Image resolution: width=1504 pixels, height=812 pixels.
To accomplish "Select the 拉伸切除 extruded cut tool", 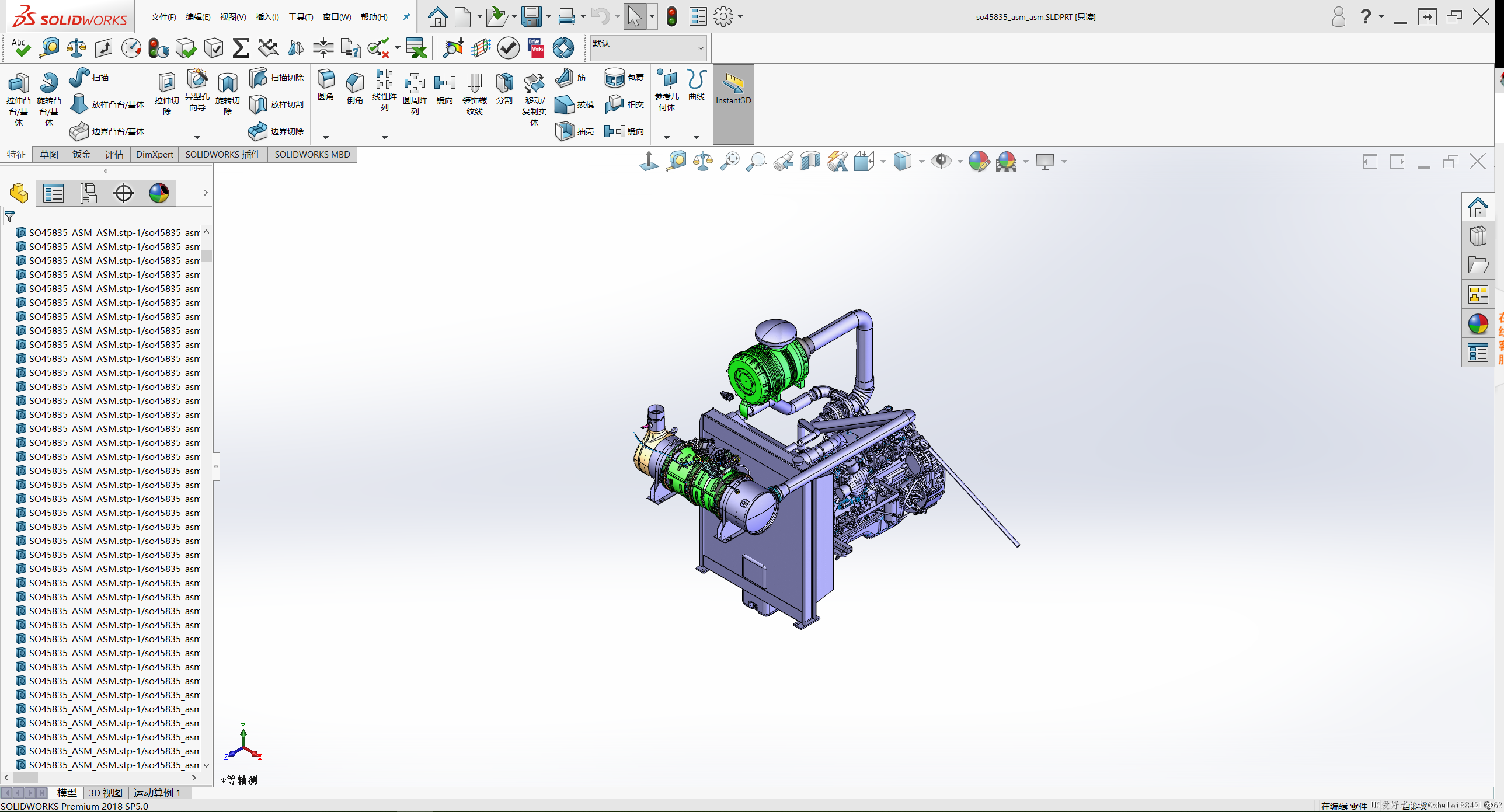I will click(167, 93).
